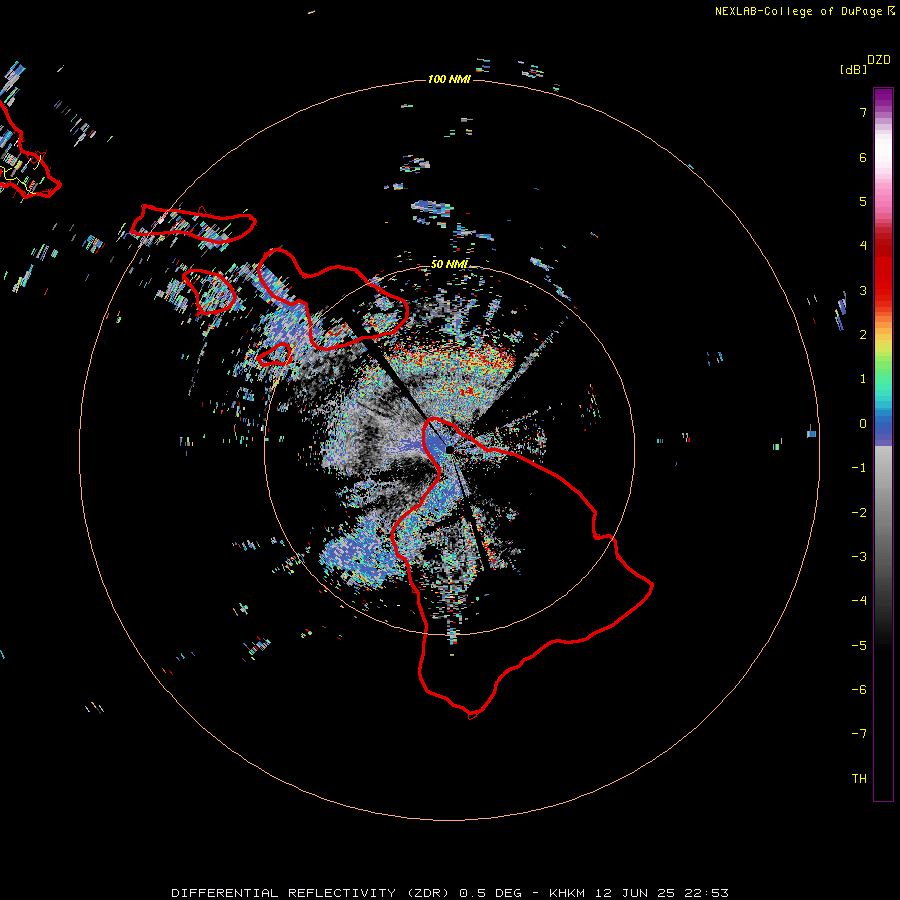Click the NEXLAB-College of DuPage watermark text
The height and width of the screenshot is (900, 900).
point(804,11)
